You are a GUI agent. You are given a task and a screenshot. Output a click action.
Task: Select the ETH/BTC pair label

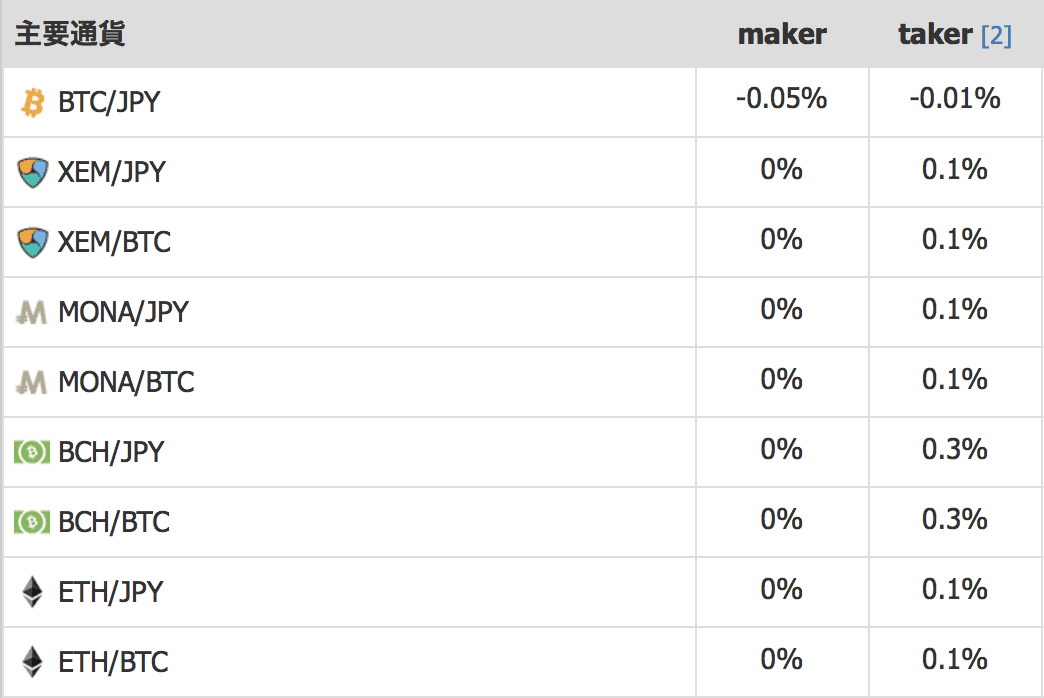pyautogui.click(x=113, y=662)
